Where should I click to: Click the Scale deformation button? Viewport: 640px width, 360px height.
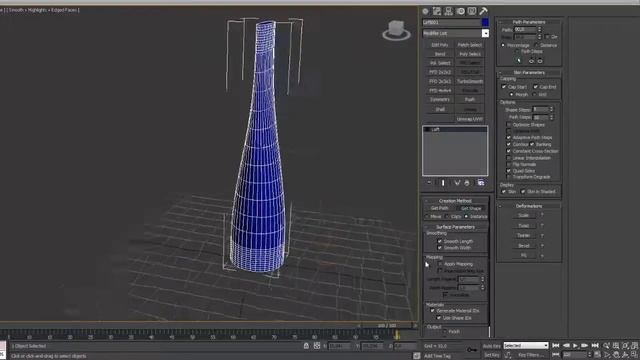(x=524, y=215)
